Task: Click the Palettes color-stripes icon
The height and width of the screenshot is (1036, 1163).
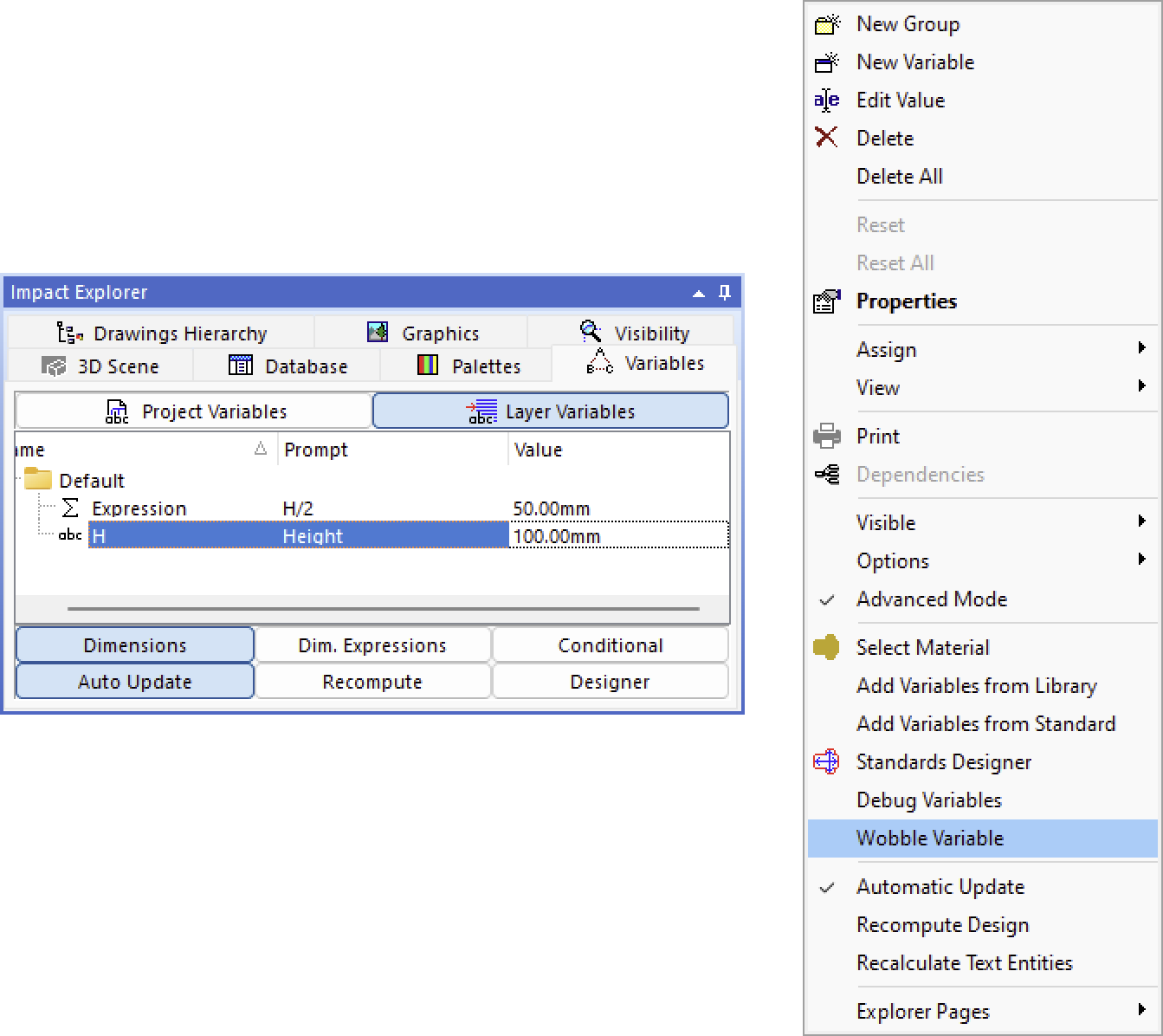Action: point(428,366)
